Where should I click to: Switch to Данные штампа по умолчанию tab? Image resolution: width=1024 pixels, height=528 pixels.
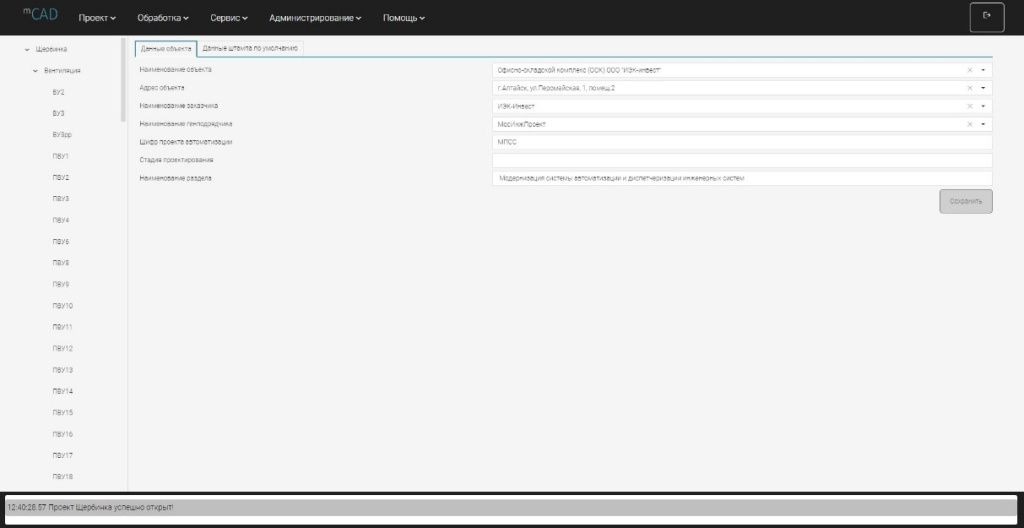click(x=250, y=48)
